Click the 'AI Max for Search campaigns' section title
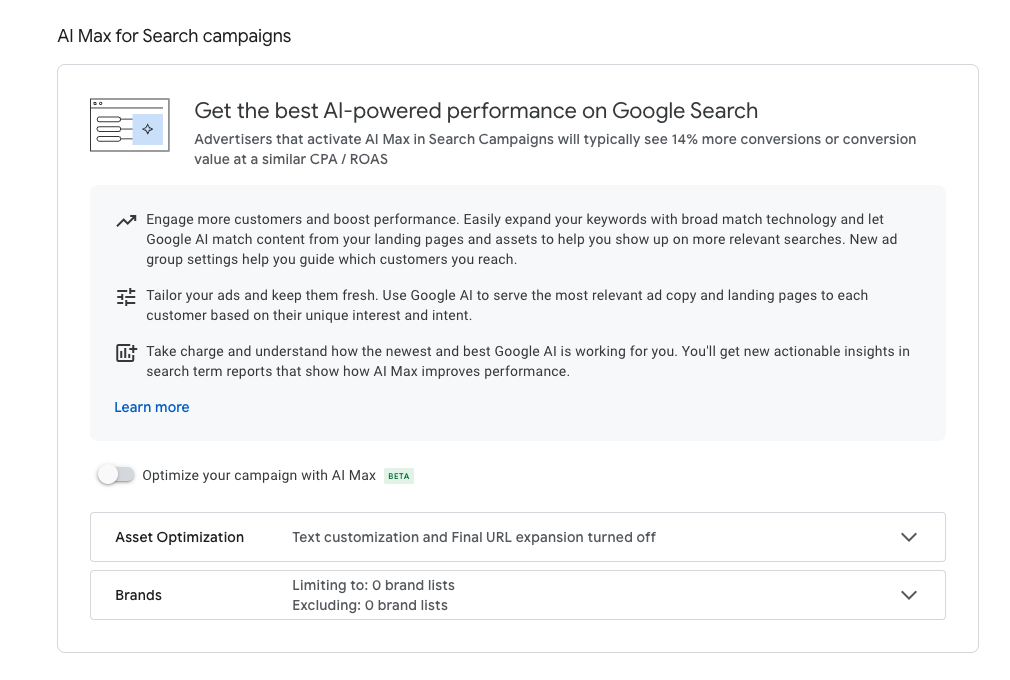The height and width of the screenshot is (680, 1010). coord(174,36)
